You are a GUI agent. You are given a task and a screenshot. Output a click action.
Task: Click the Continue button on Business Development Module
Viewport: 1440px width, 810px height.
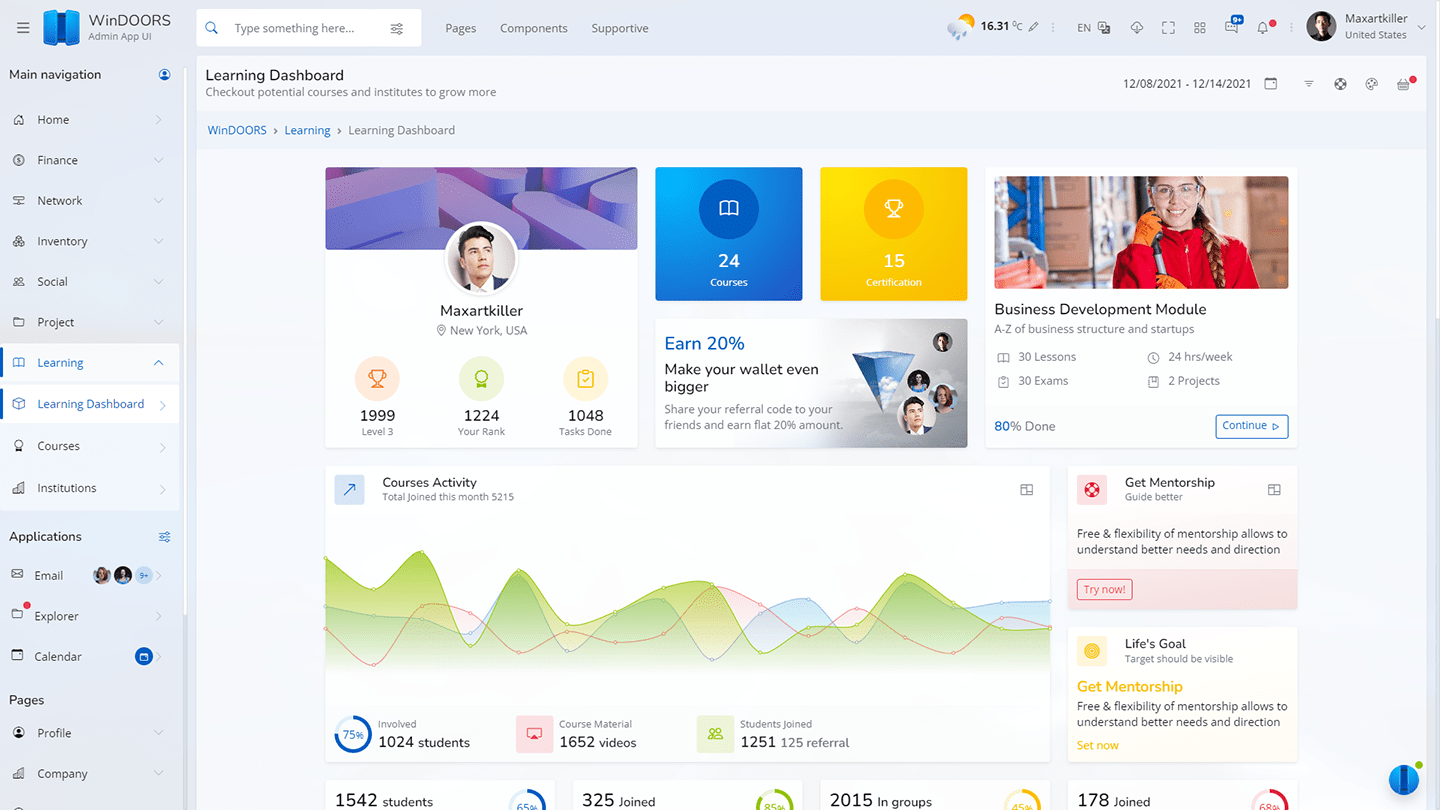1251,426
